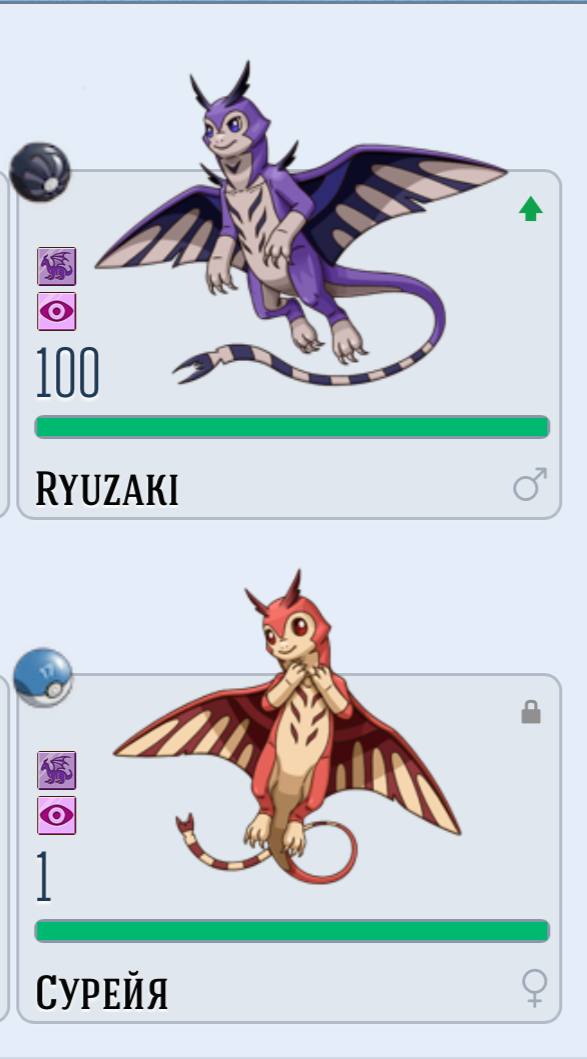Screen dimensions: 587x1059
Task: Click Сурейя's psychic eye type badge
Action: 57,816
